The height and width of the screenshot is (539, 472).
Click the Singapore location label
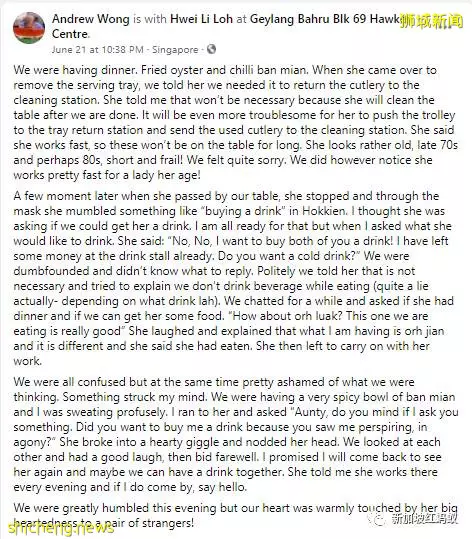pos(175,50)
